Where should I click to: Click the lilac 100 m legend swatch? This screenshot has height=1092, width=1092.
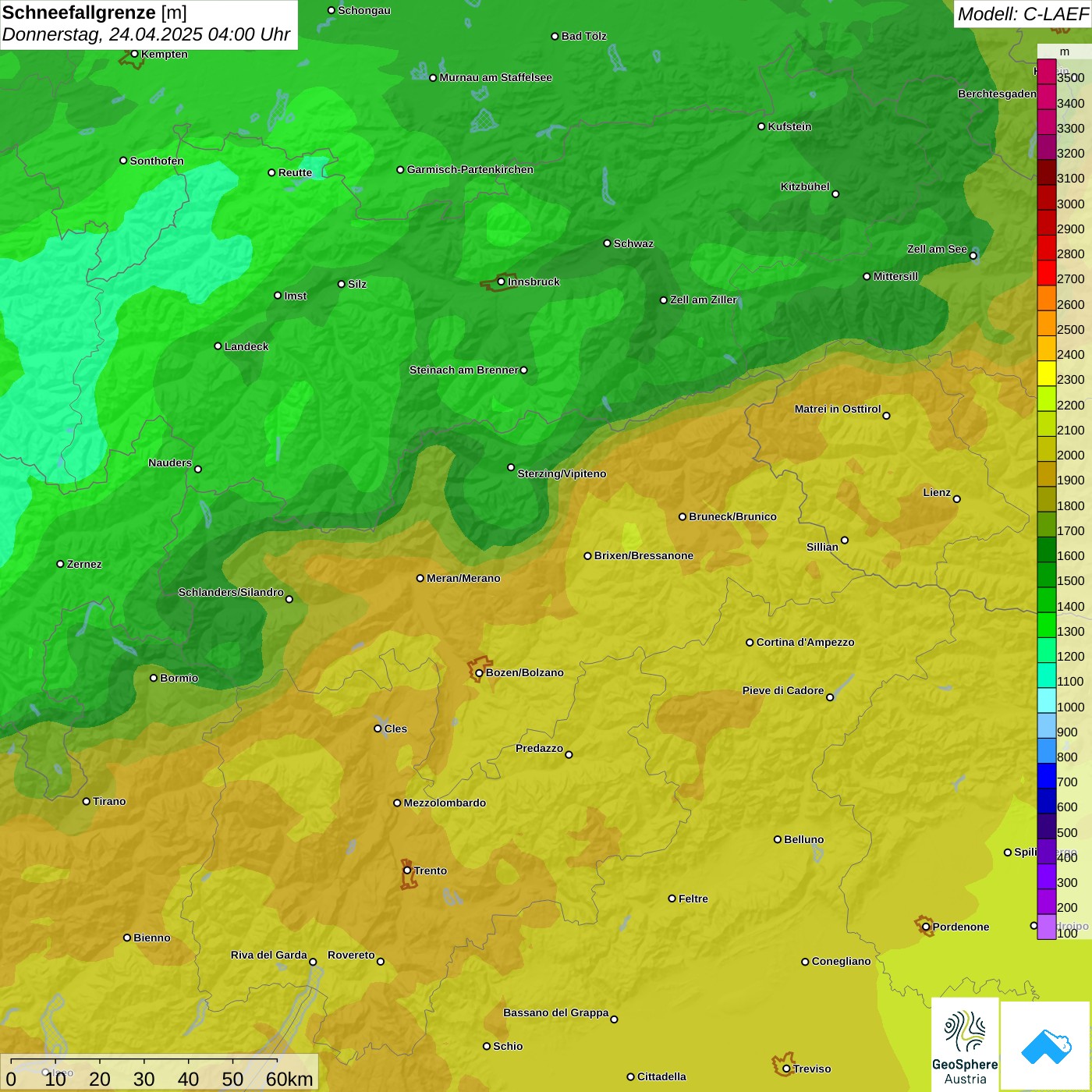pos(1046,927)
